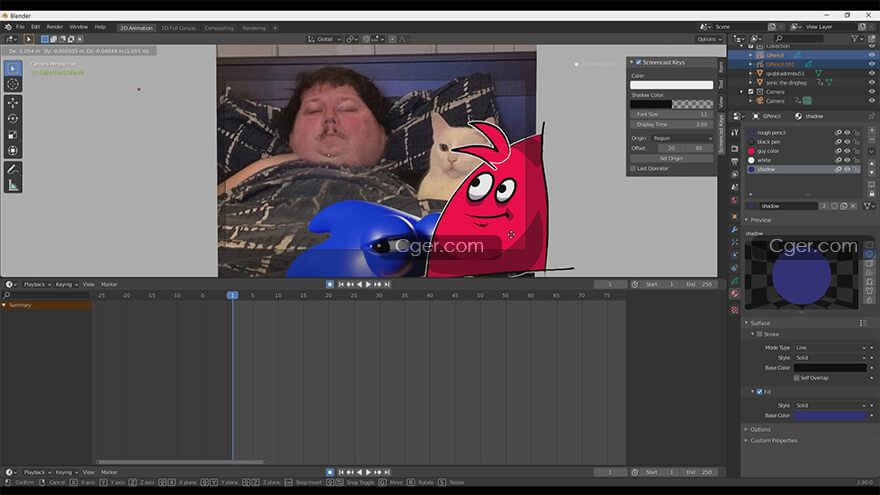Viewport: 880px width, 495px height.
Task: Open upper timeline Marker menu
Action: click(x=109, y=285)
